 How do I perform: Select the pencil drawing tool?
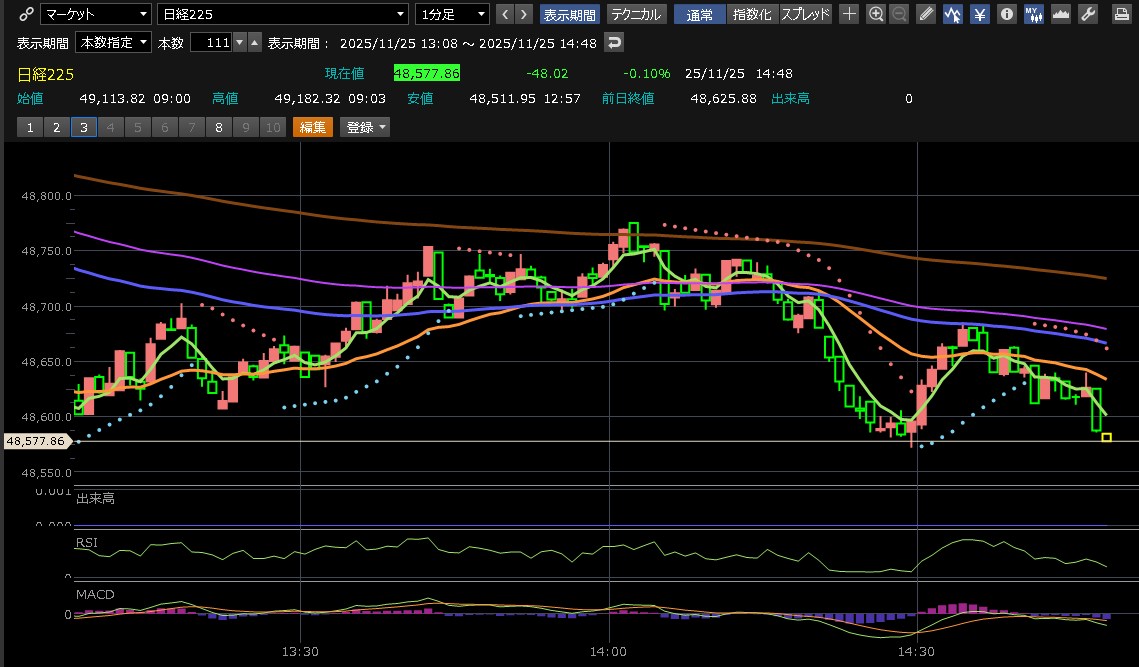[x=926, y=14]
